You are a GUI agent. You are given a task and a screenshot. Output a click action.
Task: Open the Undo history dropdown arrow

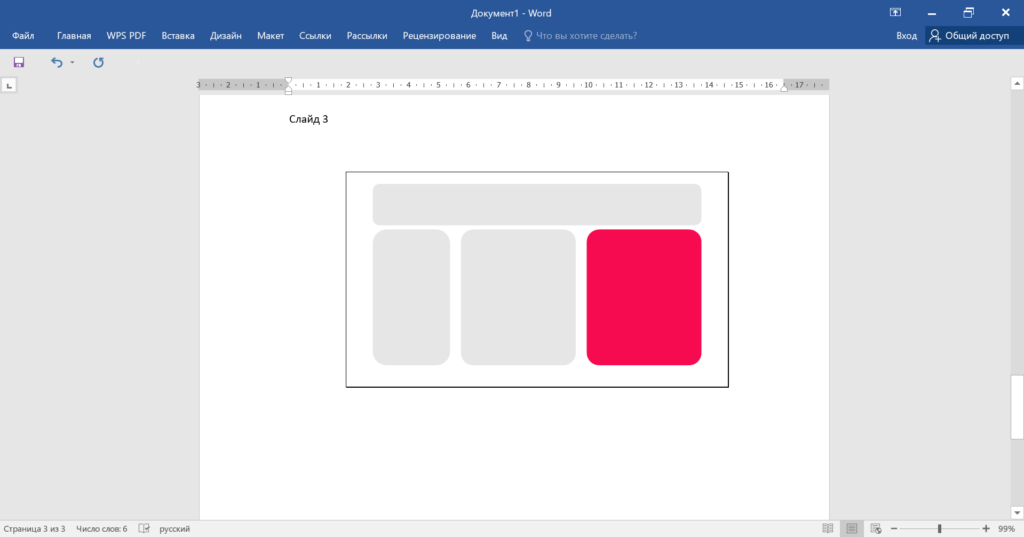pos(72,63)
